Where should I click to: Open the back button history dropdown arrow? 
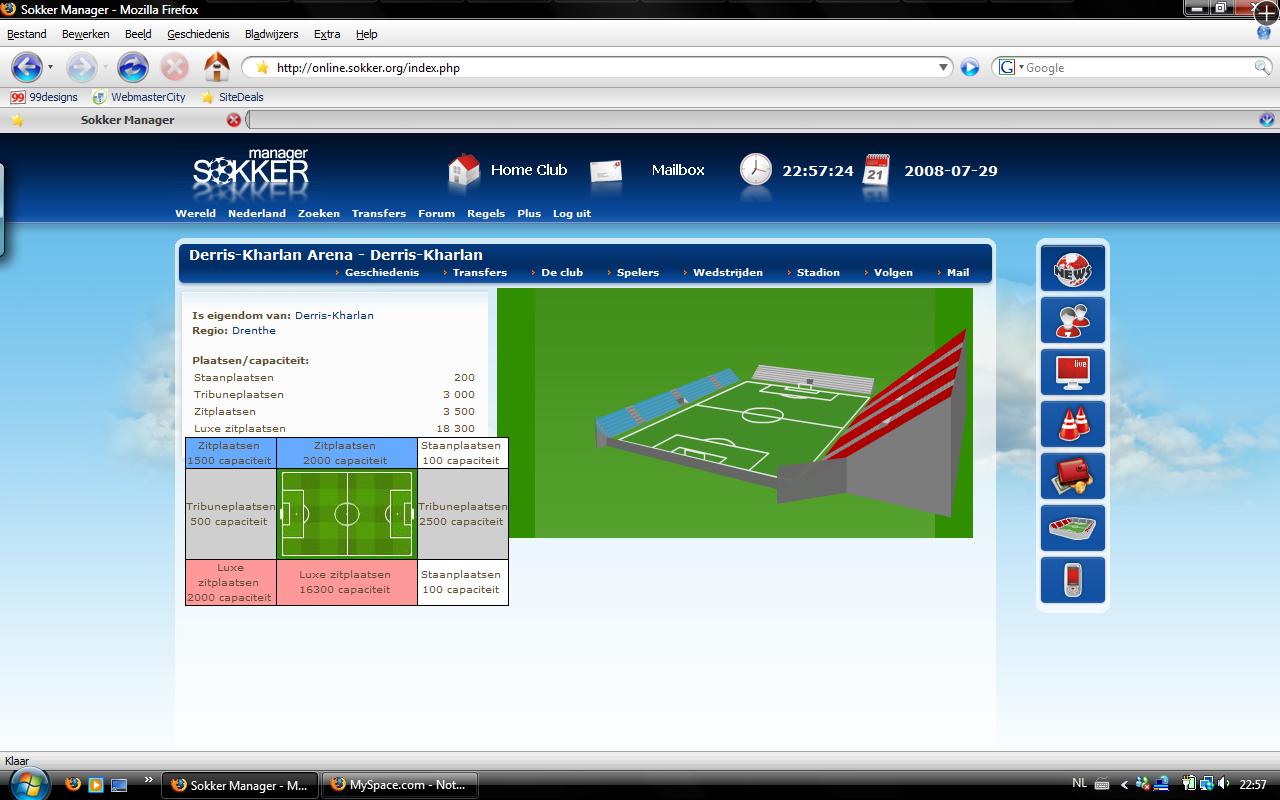(x=50, y=68)
